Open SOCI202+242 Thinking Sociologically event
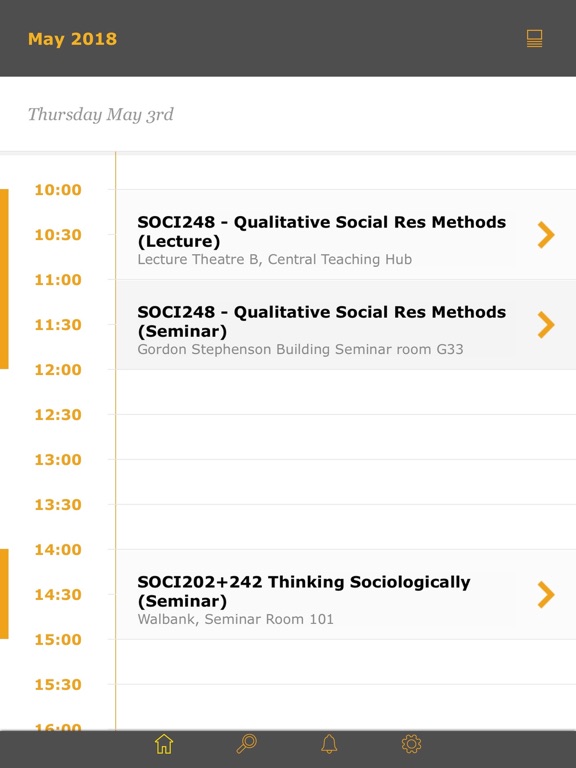 346,595
